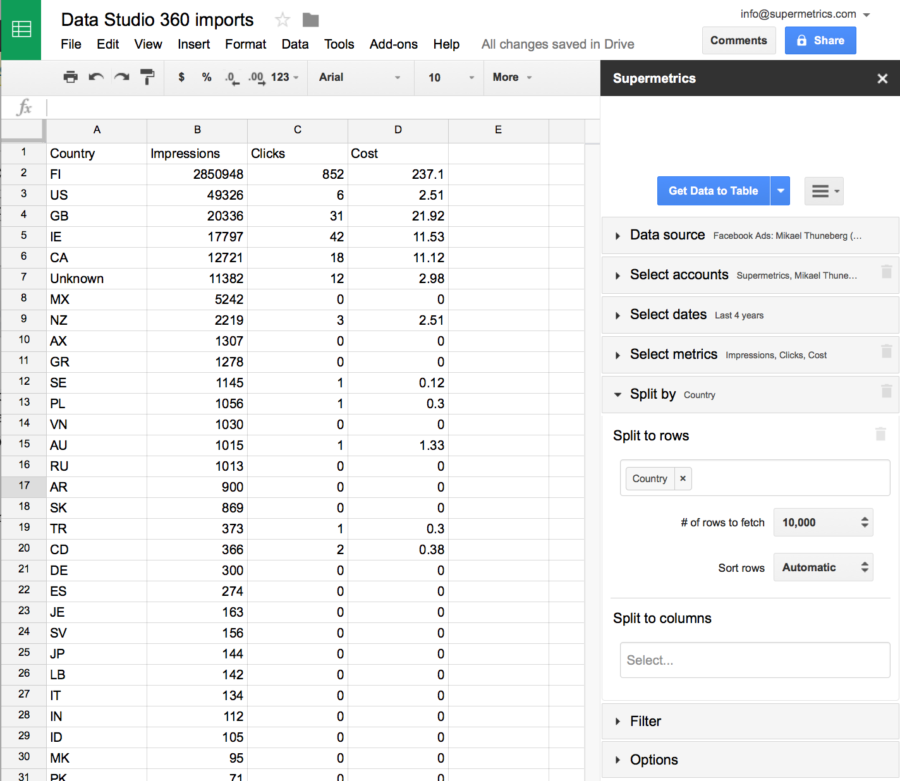Select column B header

[197, 130]
